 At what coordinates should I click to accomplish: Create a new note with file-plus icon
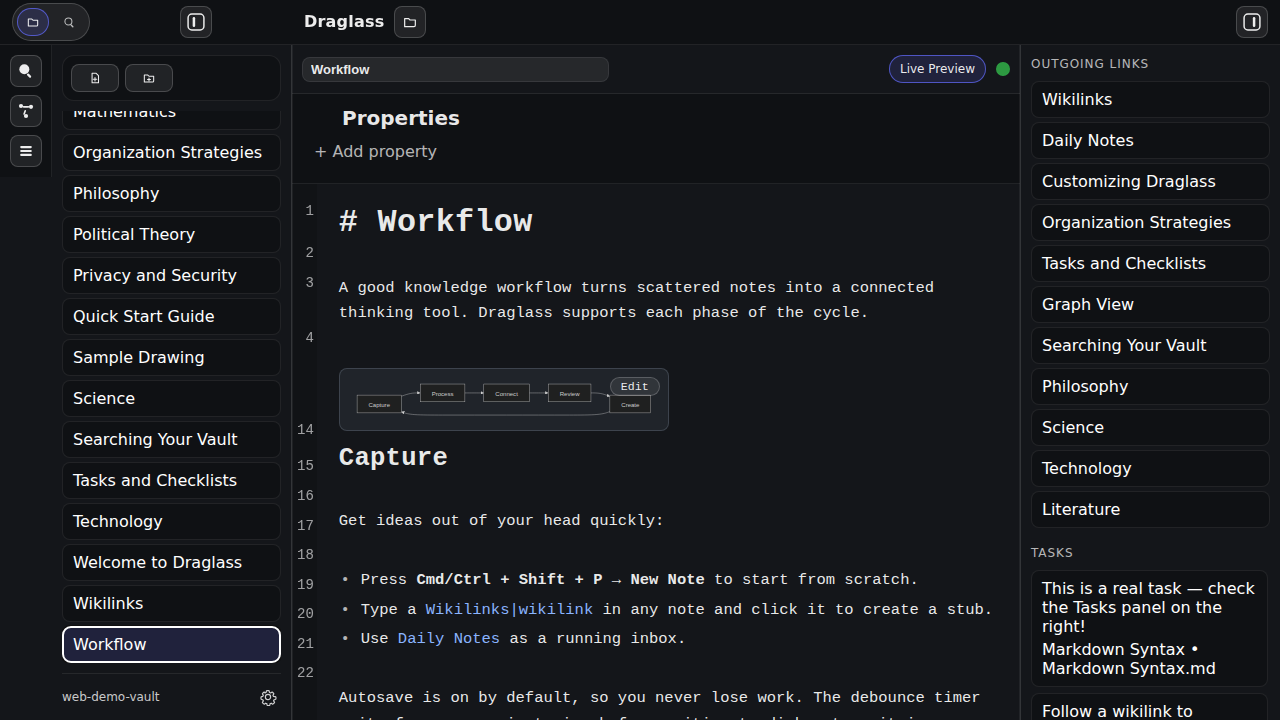(95, 78)
